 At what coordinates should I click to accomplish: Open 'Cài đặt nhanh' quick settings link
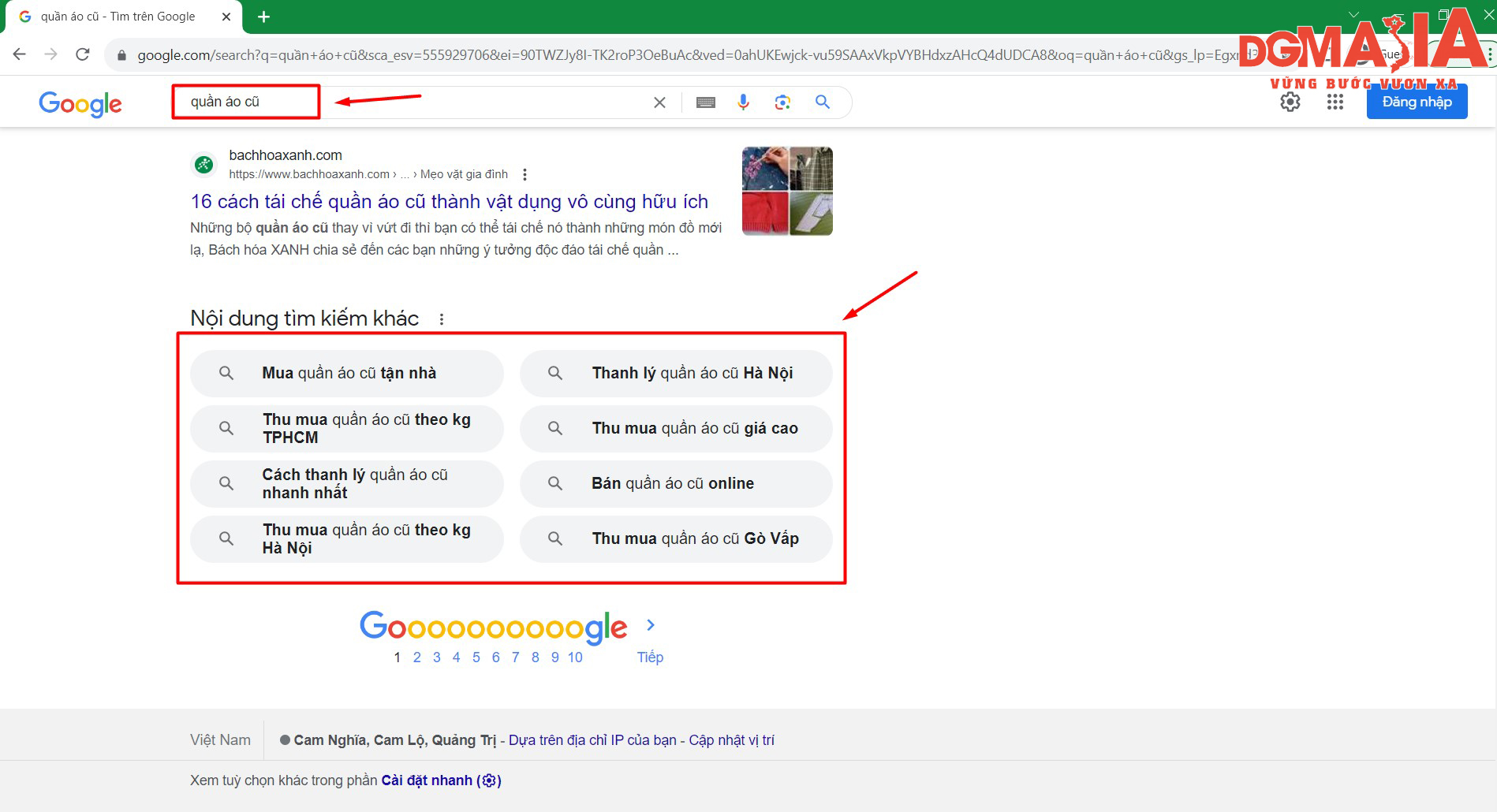click(x=442, y=780)
